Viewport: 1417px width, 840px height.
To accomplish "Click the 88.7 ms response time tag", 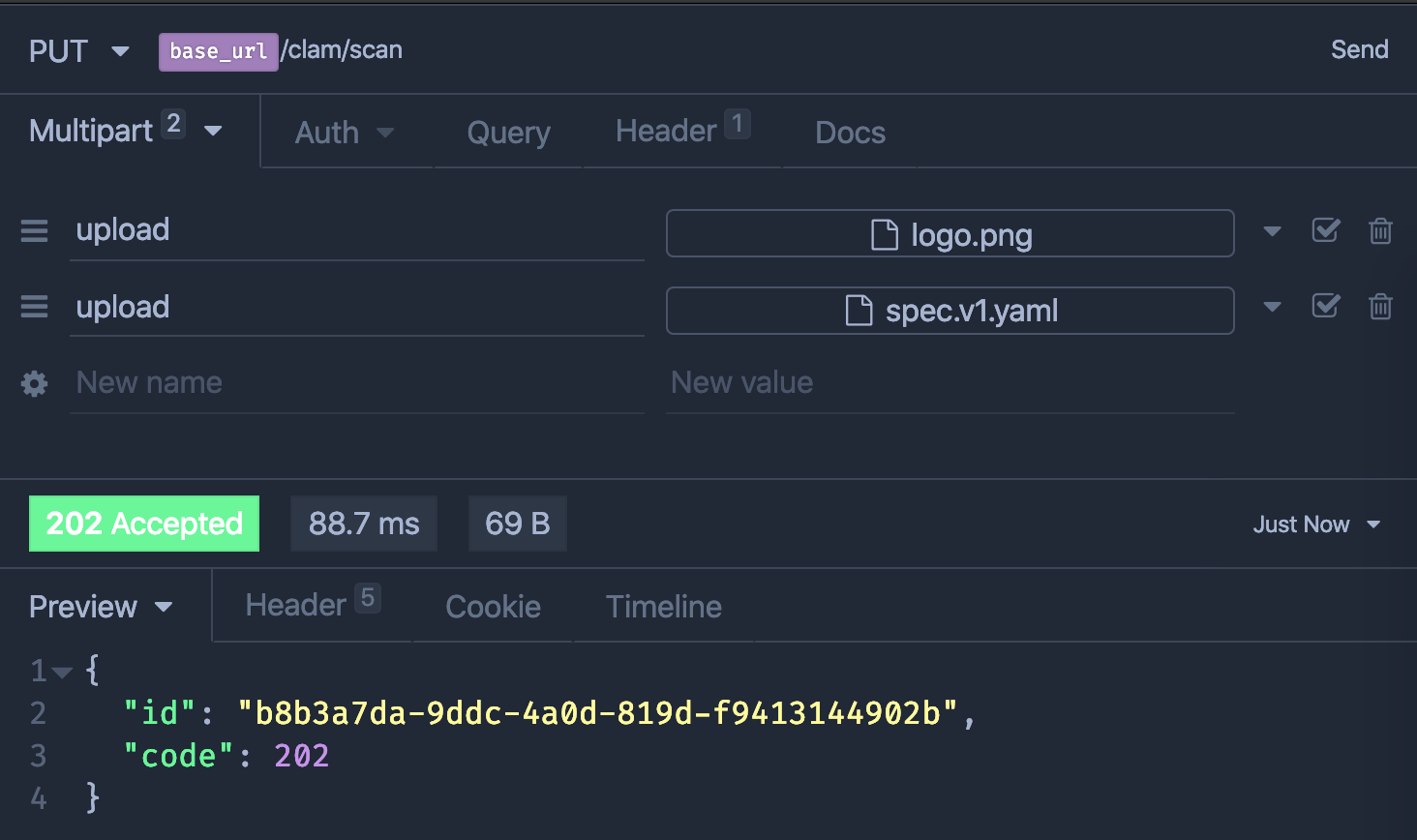I will (x=364, y=524).
